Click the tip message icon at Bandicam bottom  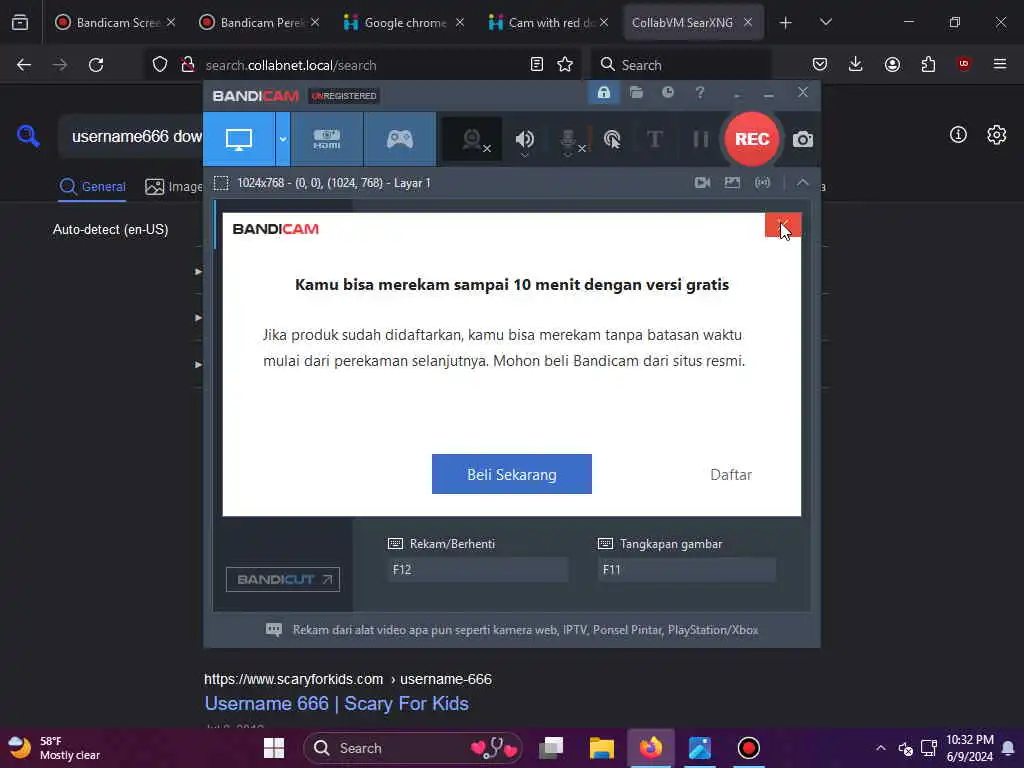pyautogui.click(x=274, y=630)
